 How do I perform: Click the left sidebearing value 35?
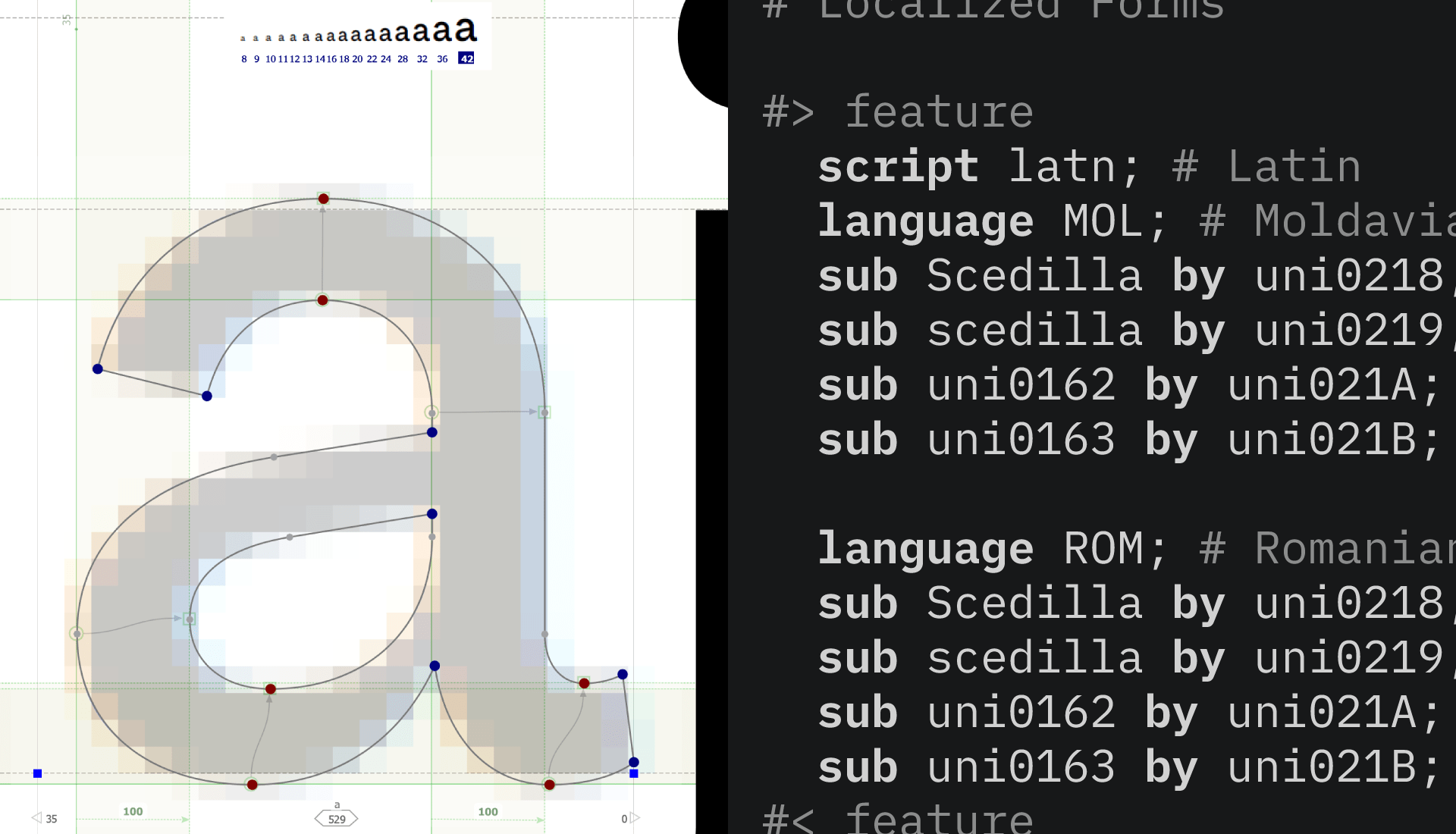pyautogui.click(x=51, y=819)
